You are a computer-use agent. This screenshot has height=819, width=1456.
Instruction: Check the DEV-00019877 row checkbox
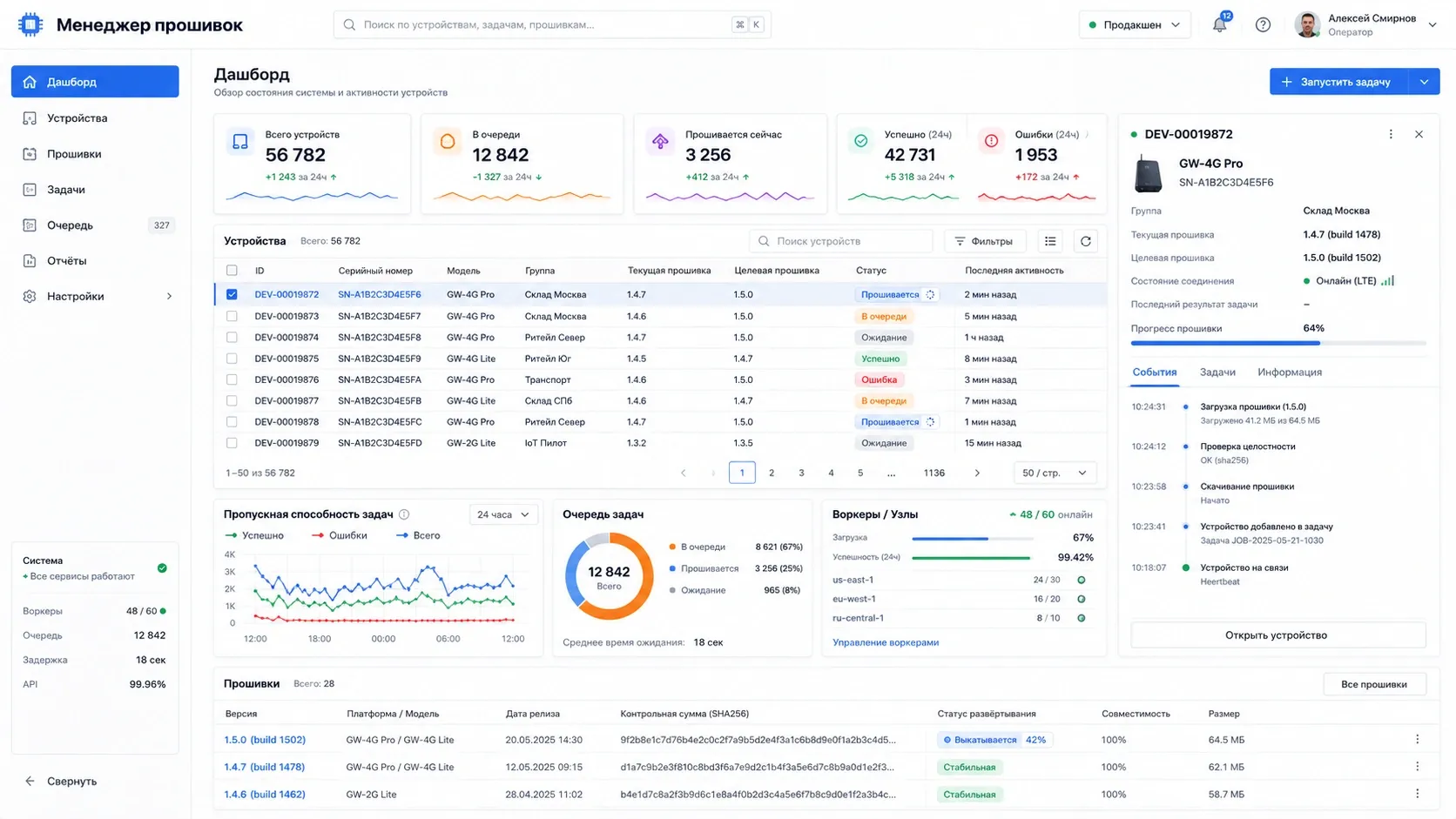(232, 400)
